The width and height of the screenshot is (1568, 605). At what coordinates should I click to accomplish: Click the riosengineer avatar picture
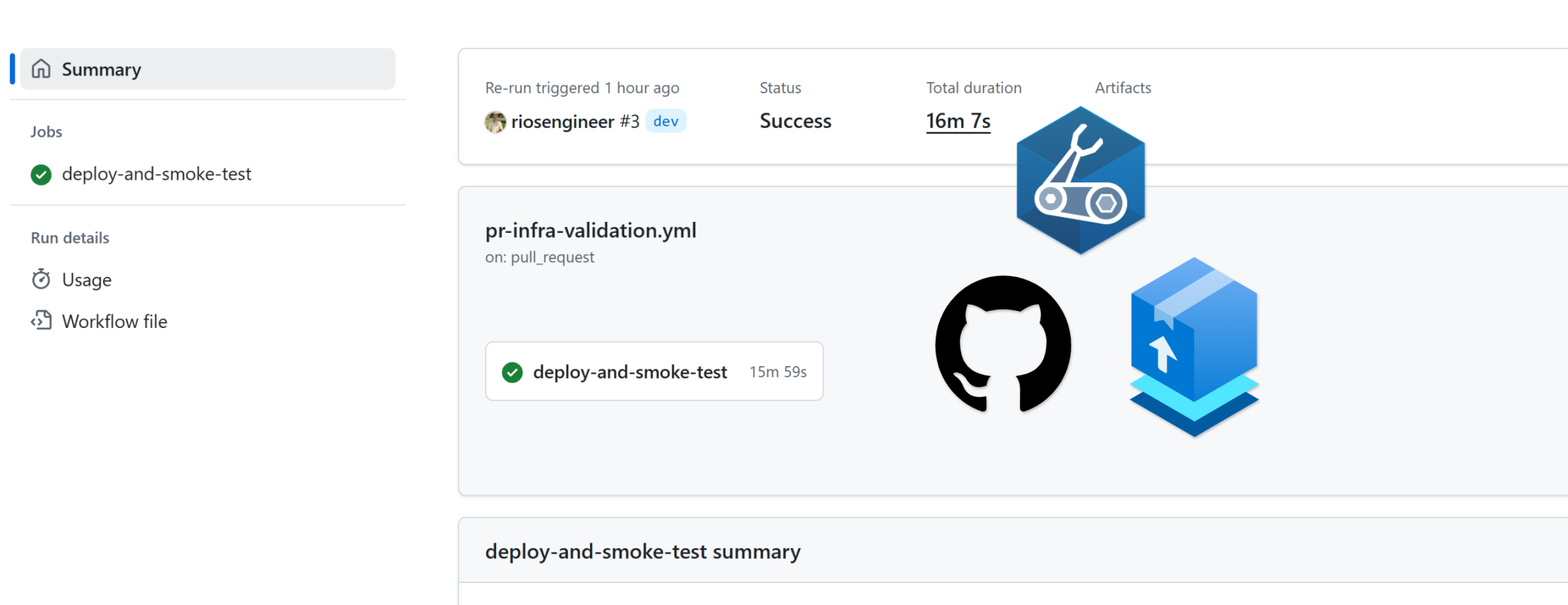(495, 122)
